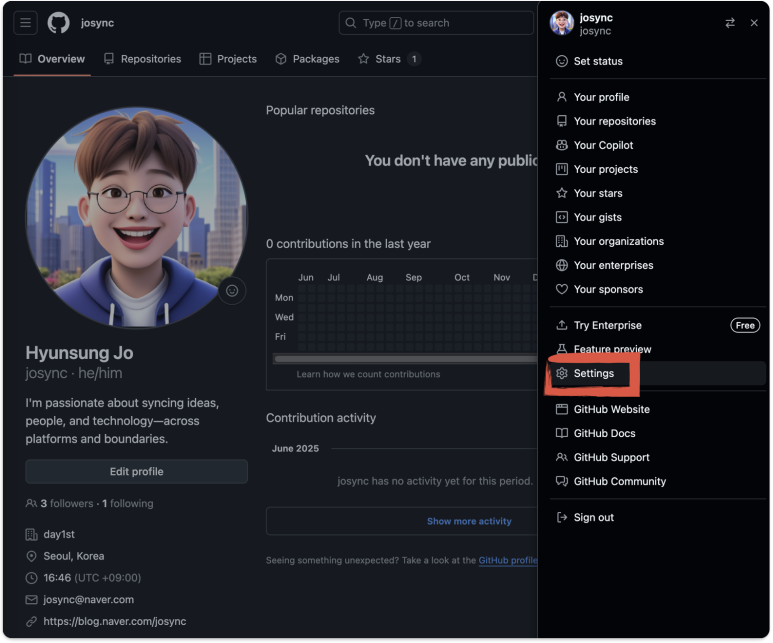Click the large profile avatar picture
Viewport: 773px width, 643px height.
click(137, 217)
